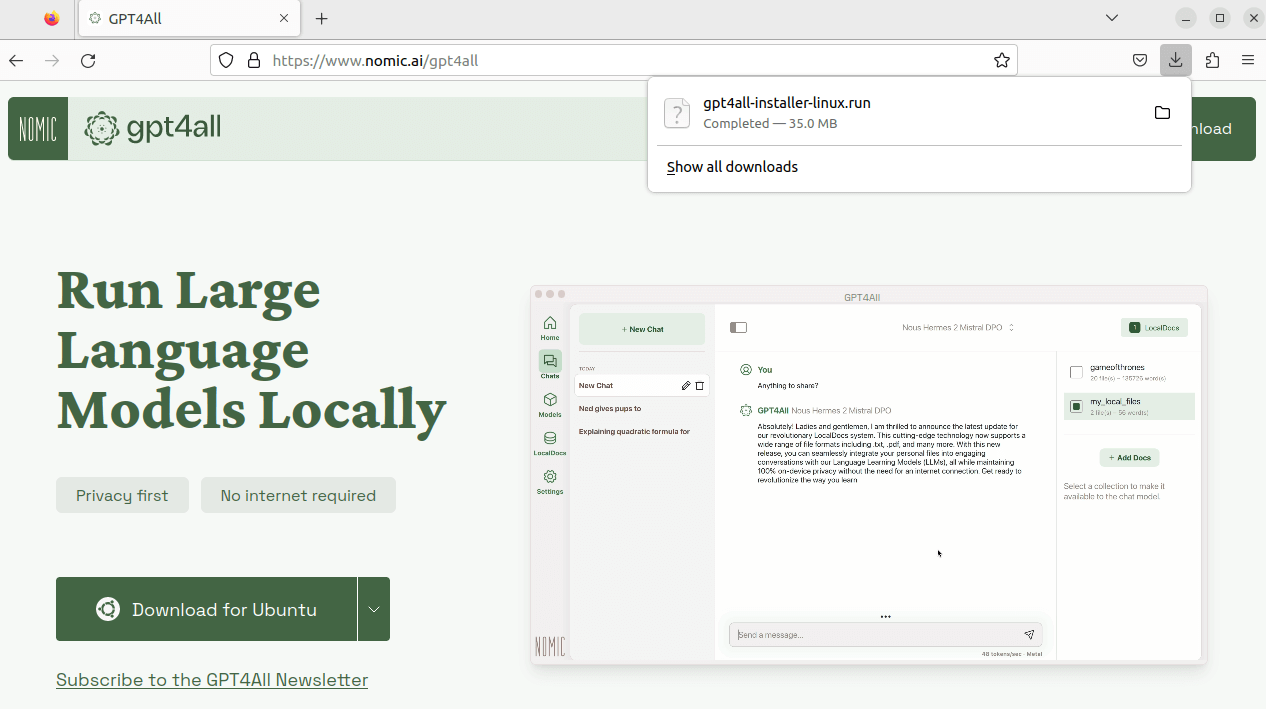Show downloaded file in folder
This screenshot has width=1266, height=709.
[x=1162, y=113]
